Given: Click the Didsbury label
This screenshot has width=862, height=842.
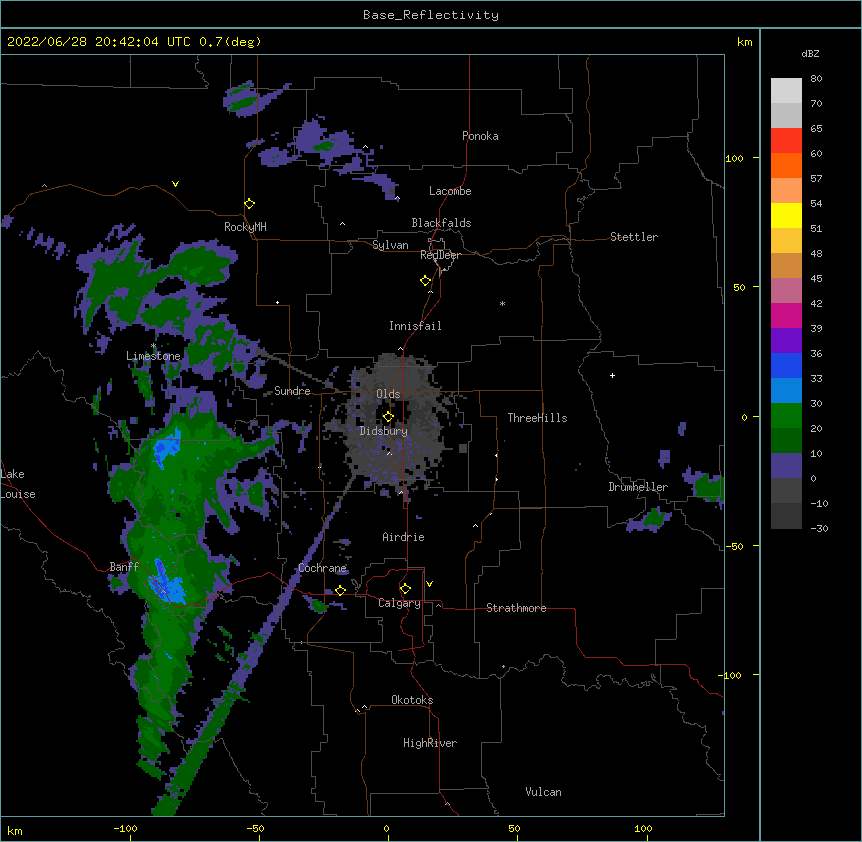Looking at the screenshot, I should [383, 431].
